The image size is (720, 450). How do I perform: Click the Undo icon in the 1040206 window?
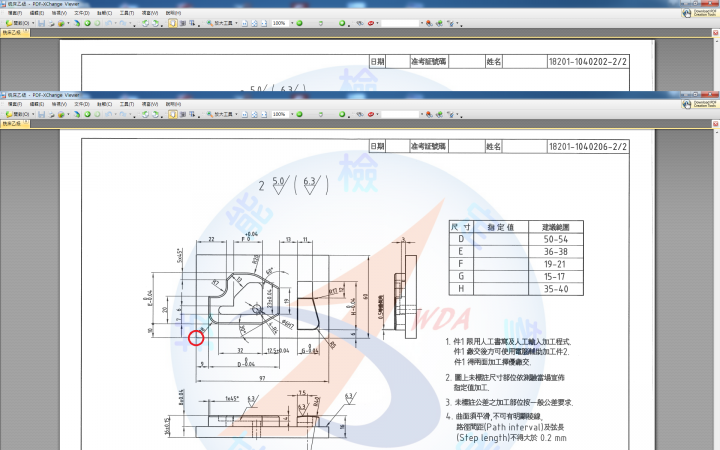coord(108,114)
